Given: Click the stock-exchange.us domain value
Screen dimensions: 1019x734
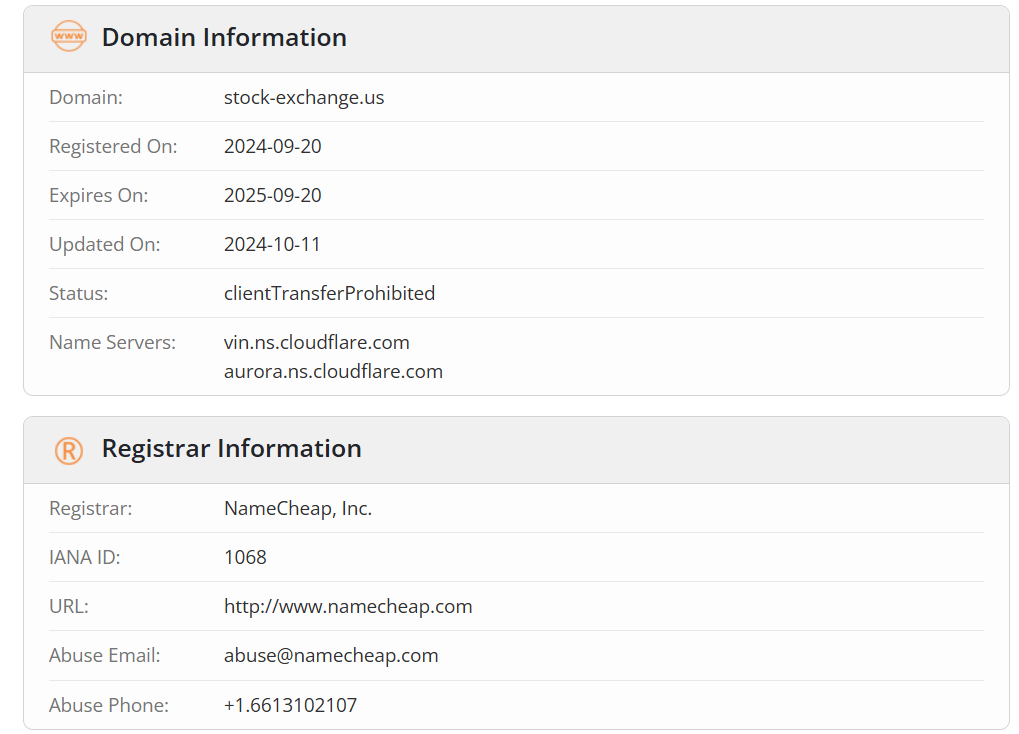Looking at the screenshot, I should pos(304,98).
